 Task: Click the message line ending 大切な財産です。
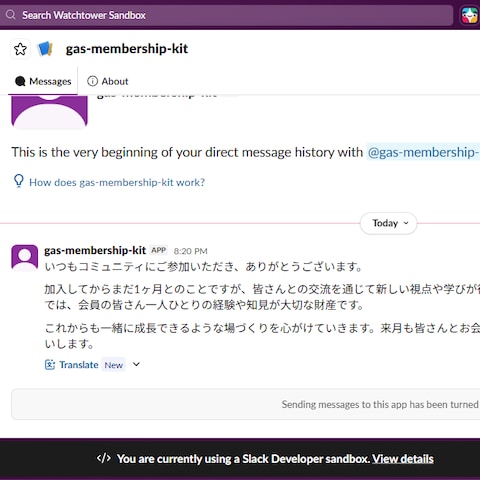pos(204,305)
